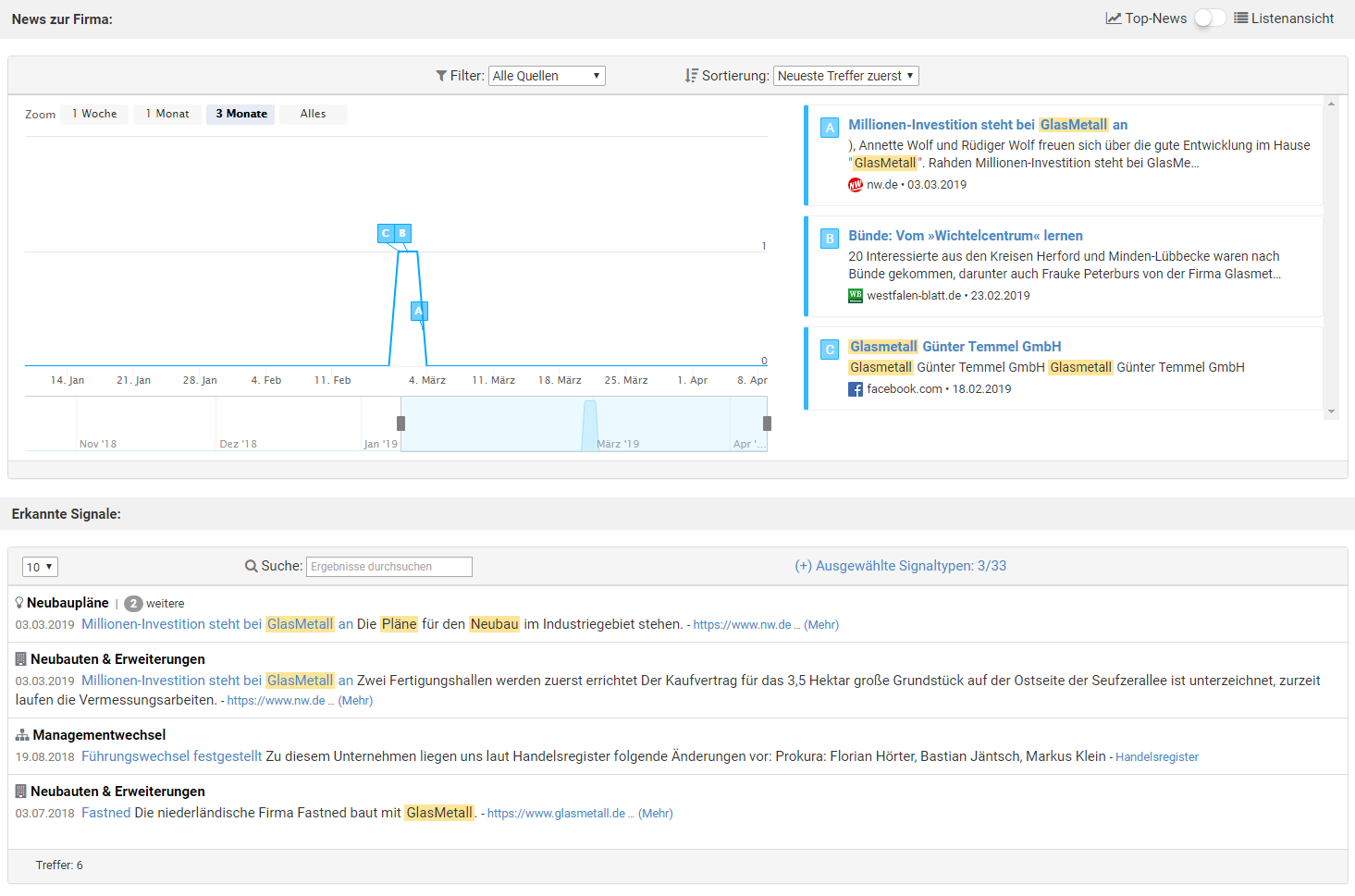Open the results-per-page dropdown showing 10
1355x896 pixels.
click(x=40, y=567)
